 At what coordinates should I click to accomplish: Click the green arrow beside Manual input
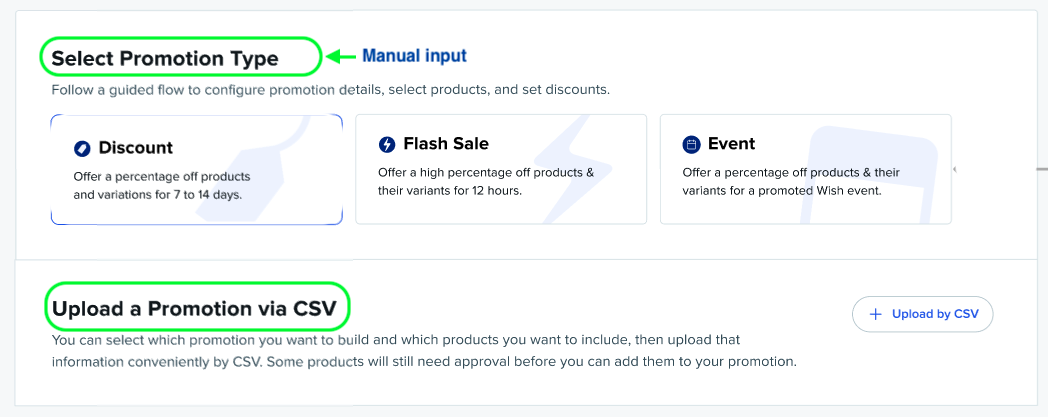coord(342,56)
